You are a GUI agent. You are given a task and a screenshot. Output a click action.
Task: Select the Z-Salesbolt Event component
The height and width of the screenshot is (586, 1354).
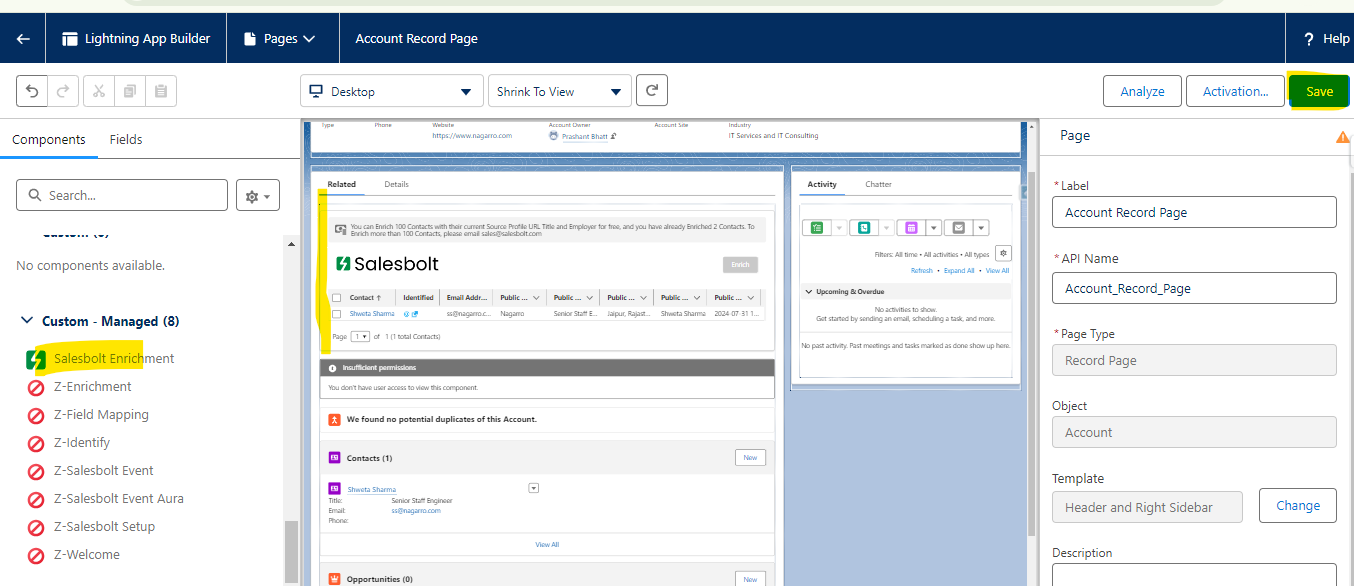(x=104, y=471)
